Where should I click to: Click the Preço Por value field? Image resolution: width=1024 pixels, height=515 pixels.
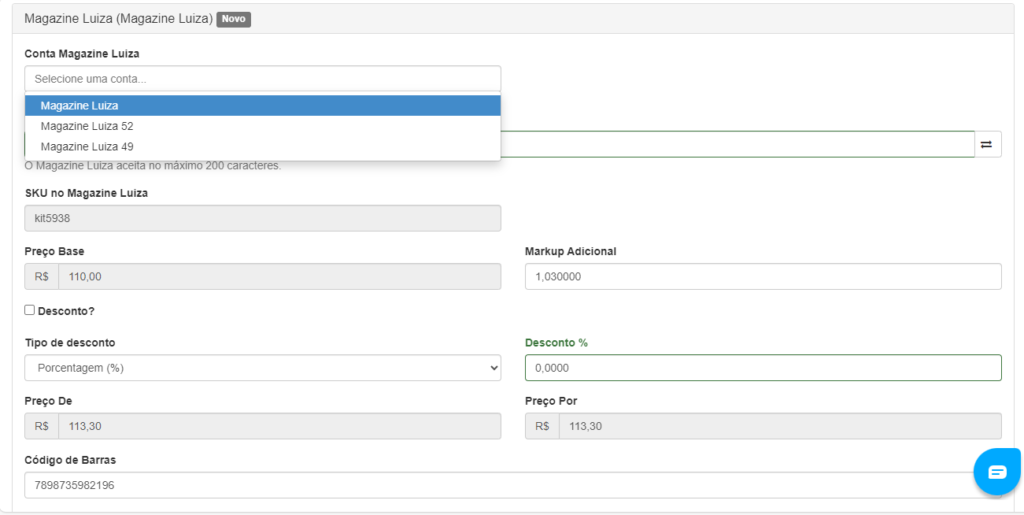[780, 426]
